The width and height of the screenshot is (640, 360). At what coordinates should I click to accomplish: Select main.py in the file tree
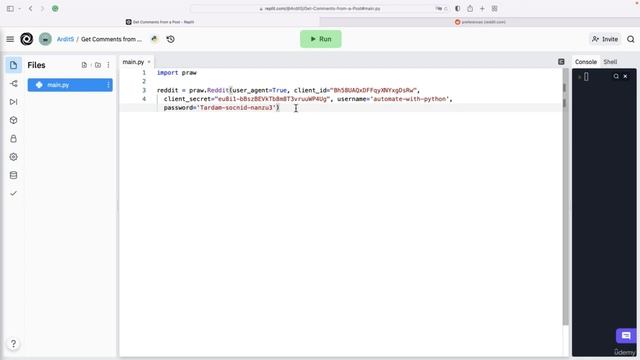[70, 85]
